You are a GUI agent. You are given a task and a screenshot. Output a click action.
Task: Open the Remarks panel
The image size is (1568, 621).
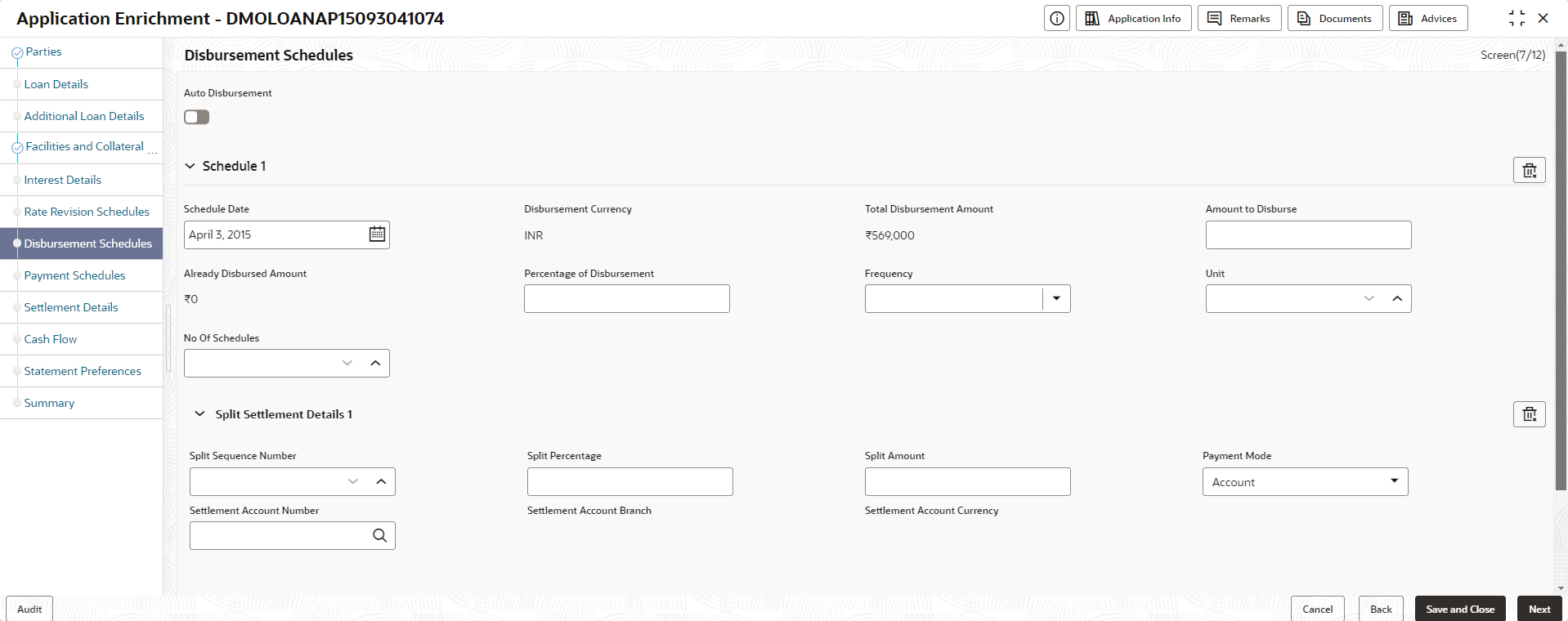1239,18
